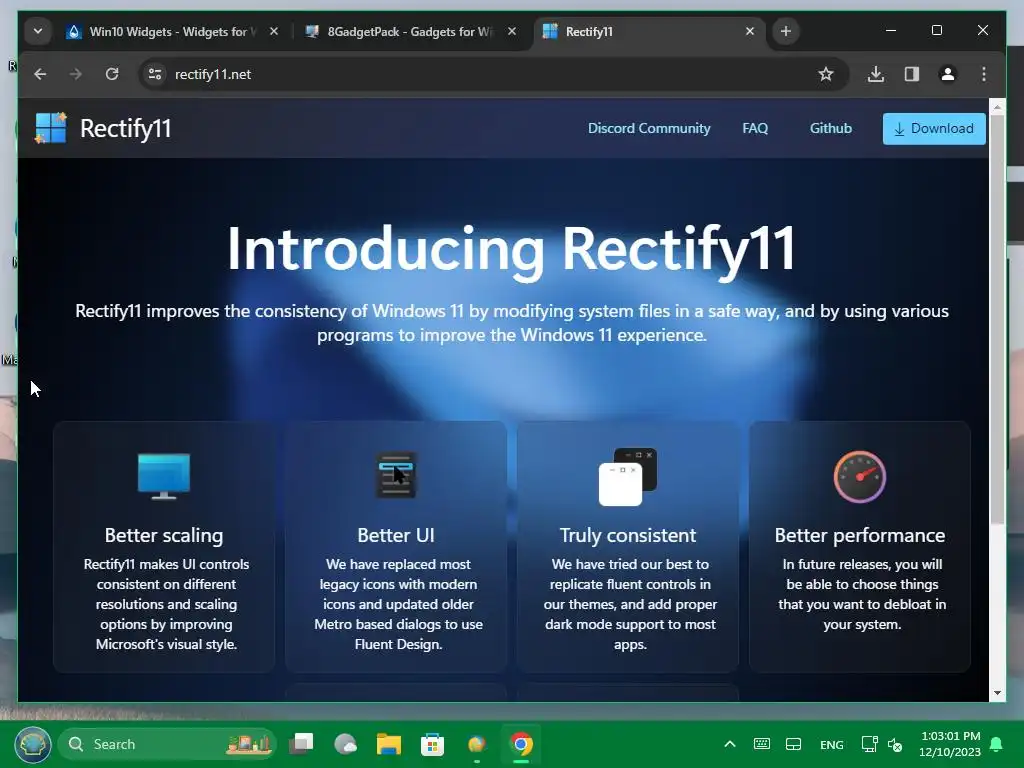Select the Better scaling heading
Viewport: 1024px width, 768px height.
[x=164, y=536]
